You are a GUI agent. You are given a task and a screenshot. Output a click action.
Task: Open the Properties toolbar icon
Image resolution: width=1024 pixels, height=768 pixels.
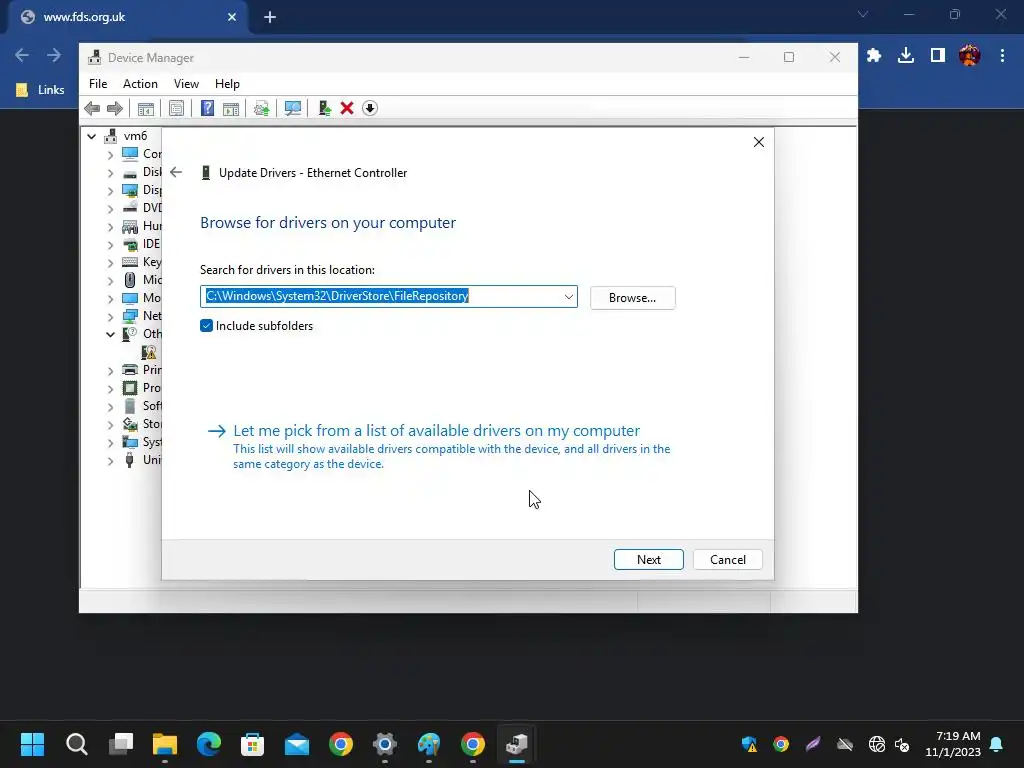coord(176,108)
